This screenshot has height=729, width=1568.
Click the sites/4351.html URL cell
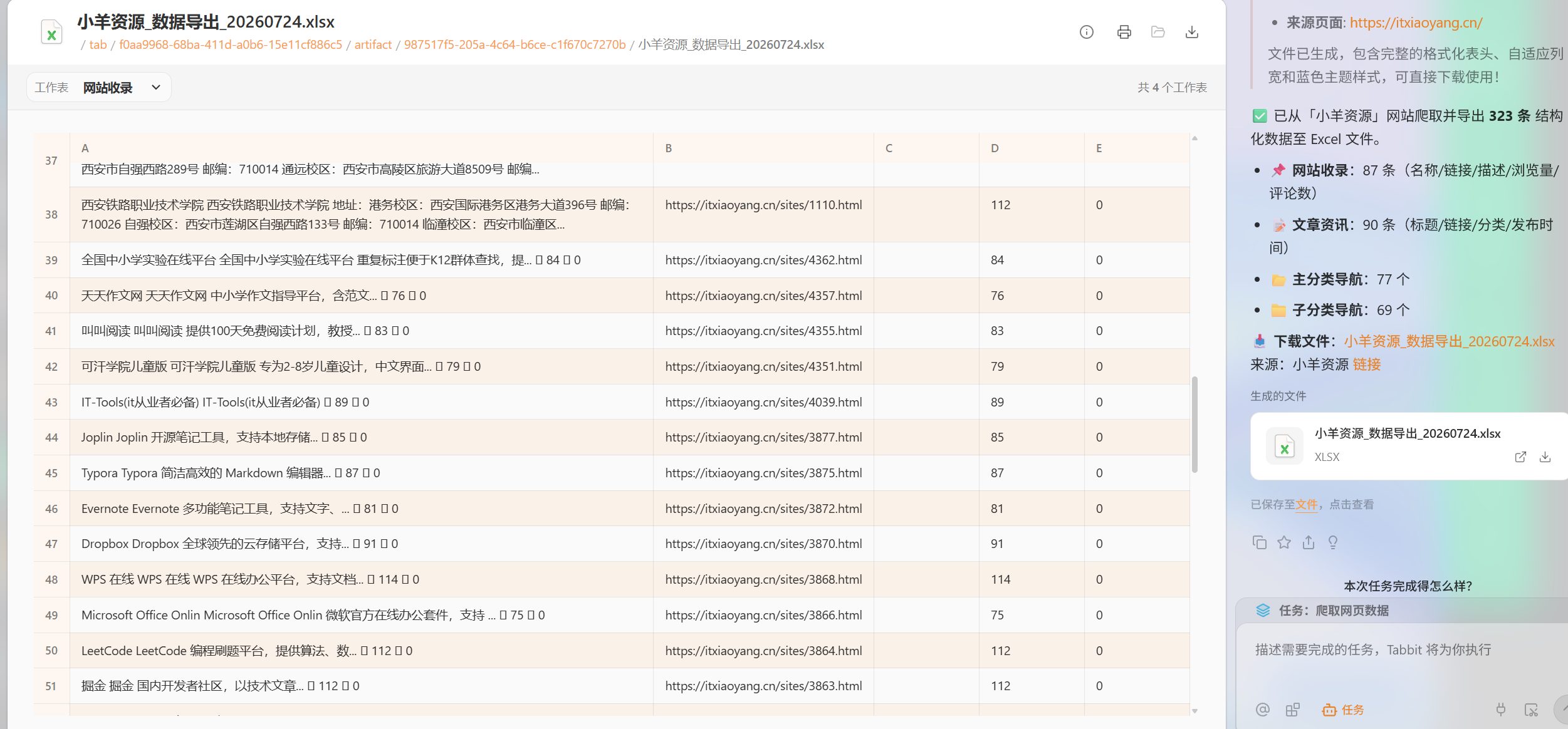763,366
